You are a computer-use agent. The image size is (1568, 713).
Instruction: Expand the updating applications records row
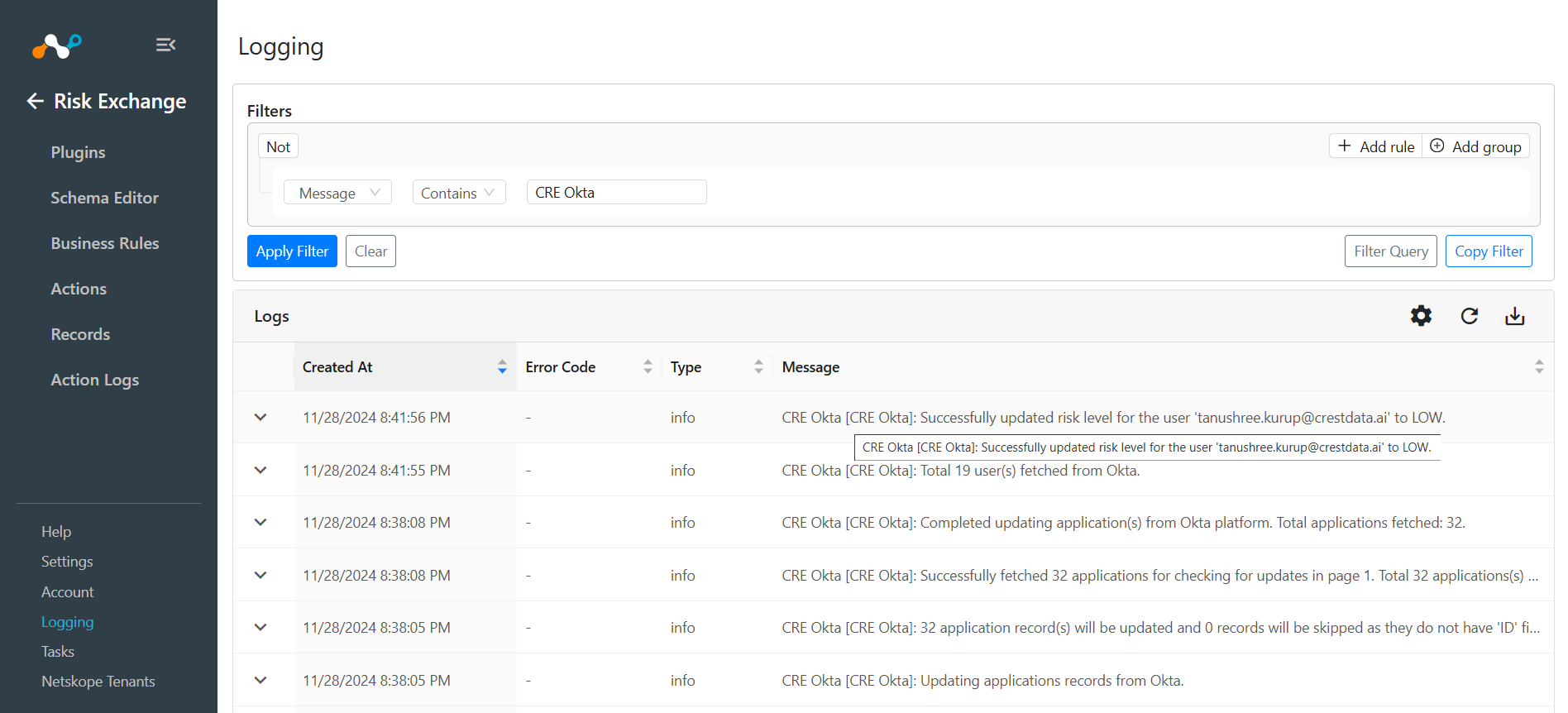261,680
